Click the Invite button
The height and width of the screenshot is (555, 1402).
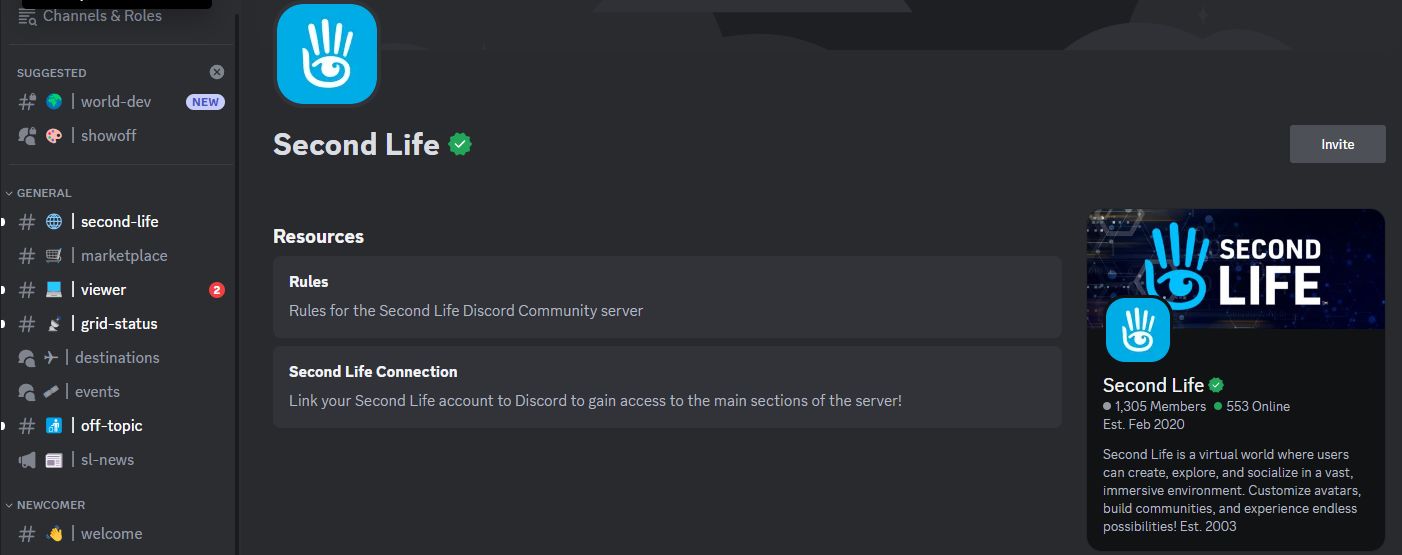(1337, 144)
